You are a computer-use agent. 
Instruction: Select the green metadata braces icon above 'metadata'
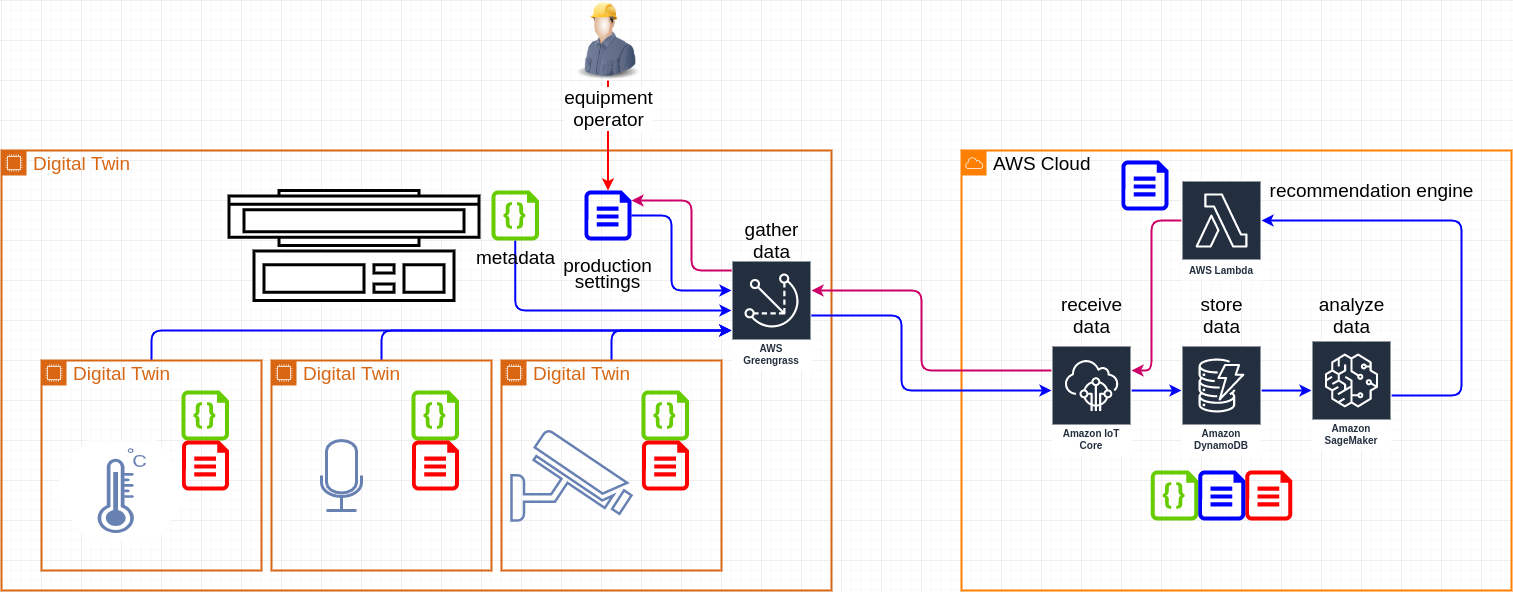(515, 215)
